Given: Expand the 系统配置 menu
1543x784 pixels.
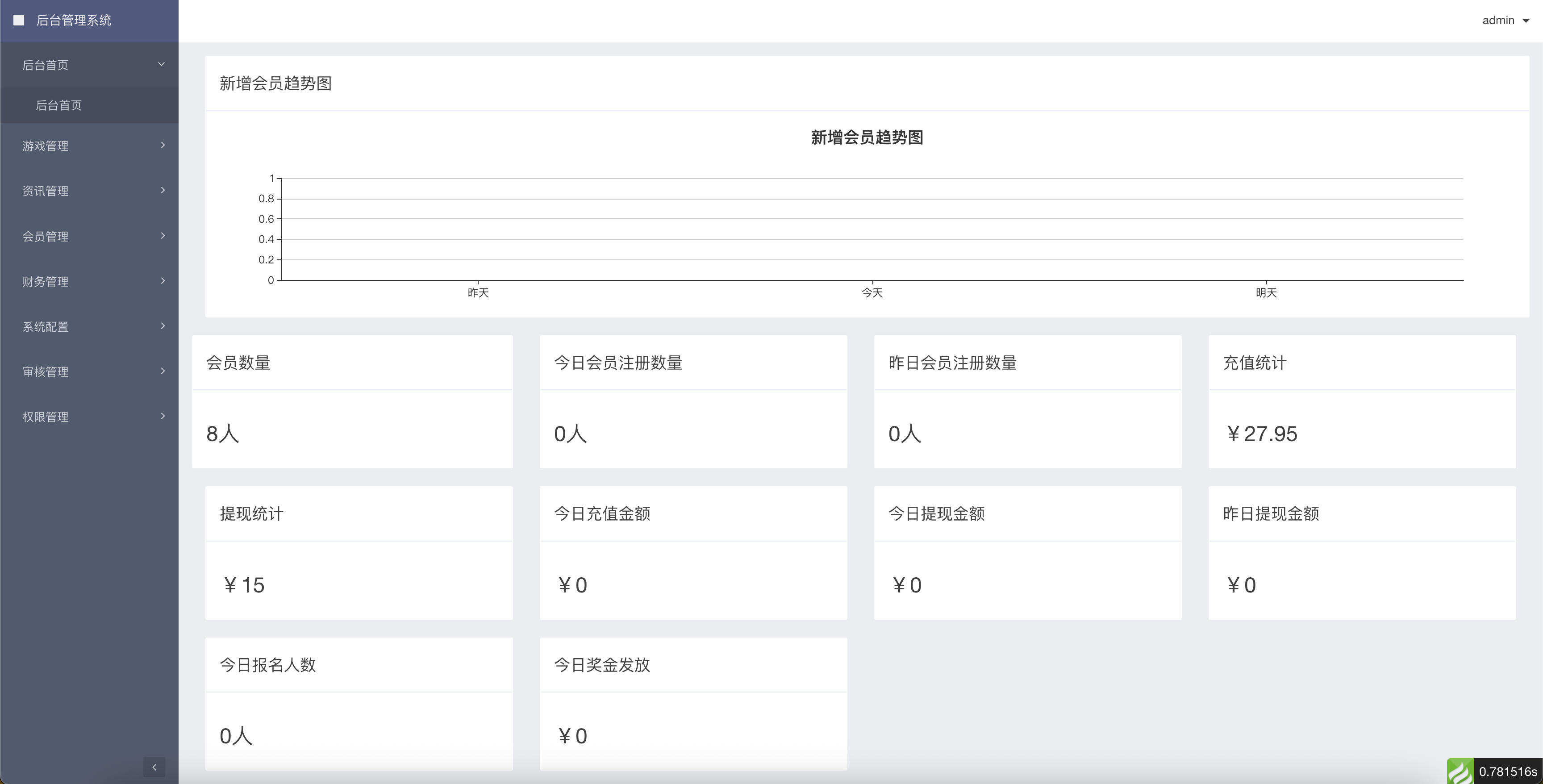Looking at the screenshot, I should (90, 326).
